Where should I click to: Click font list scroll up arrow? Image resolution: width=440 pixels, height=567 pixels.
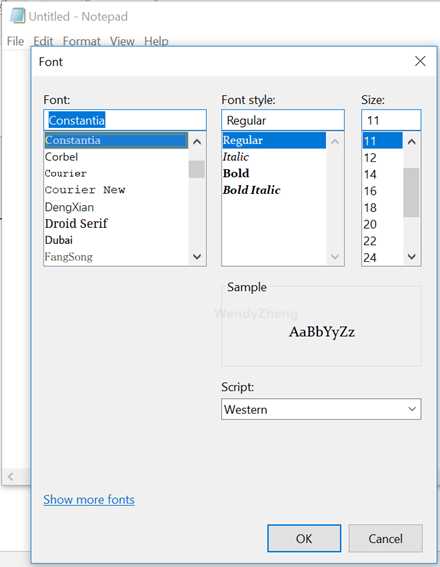197,141
